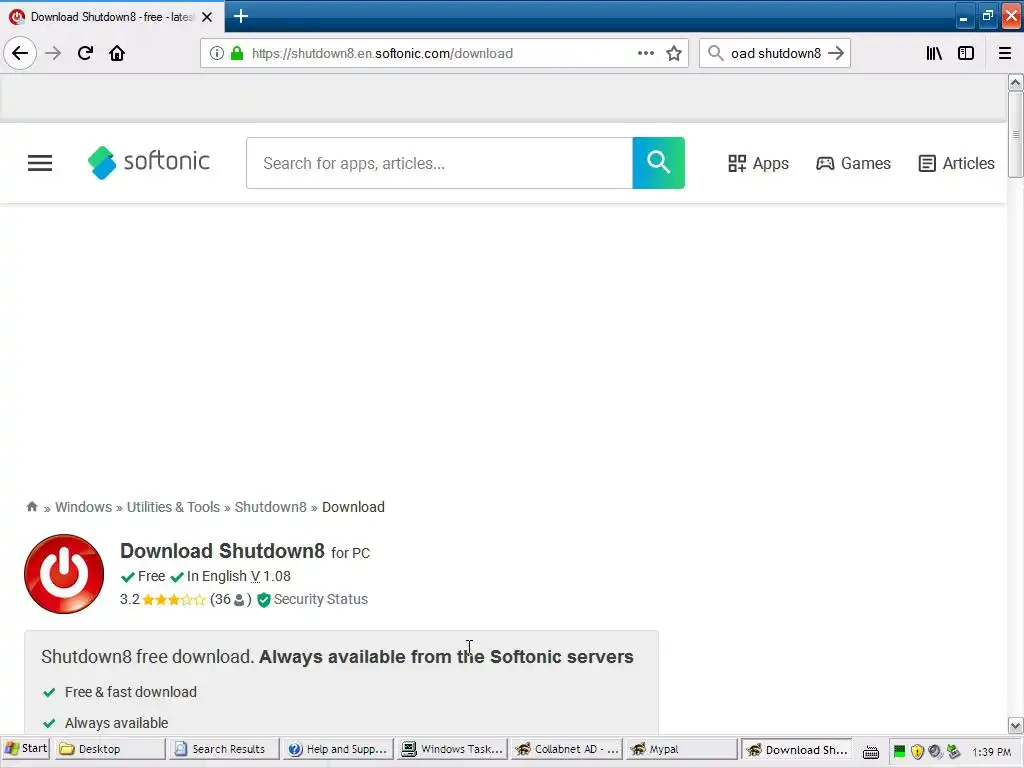
Task: Open the browser home page
Action: point(117,53)
